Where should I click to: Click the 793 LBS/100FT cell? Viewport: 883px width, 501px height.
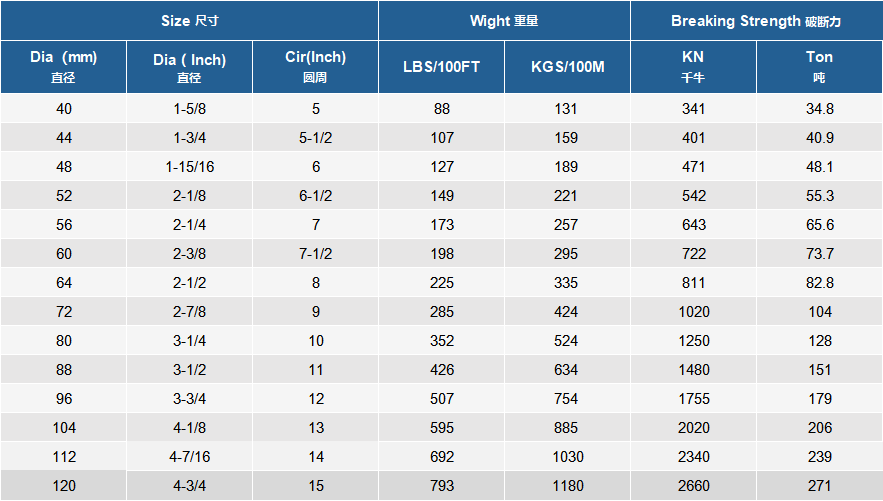click(x=441, y=486)
